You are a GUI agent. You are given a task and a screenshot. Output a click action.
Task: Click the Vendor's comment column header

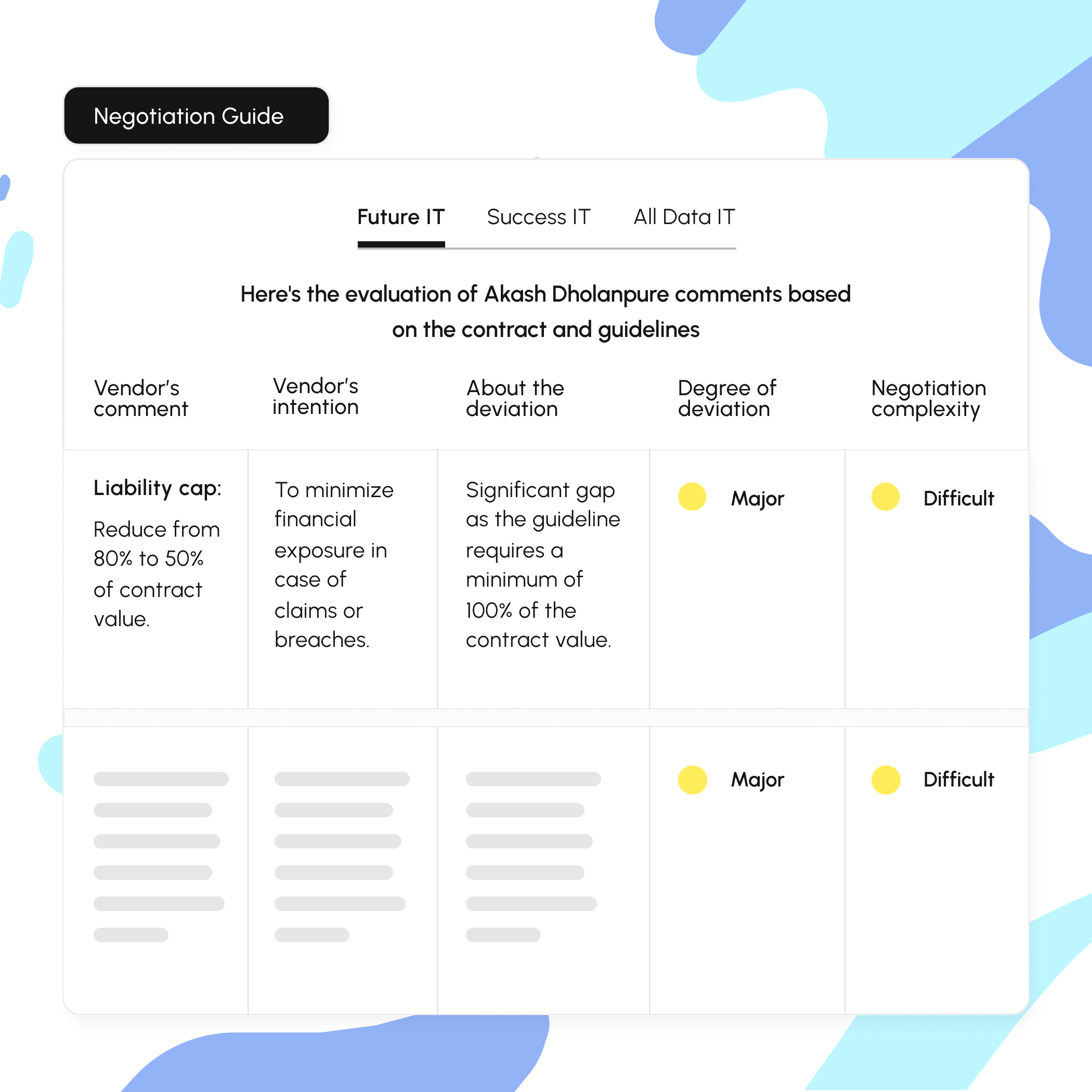pyautogui.click(x=141, y=398)
